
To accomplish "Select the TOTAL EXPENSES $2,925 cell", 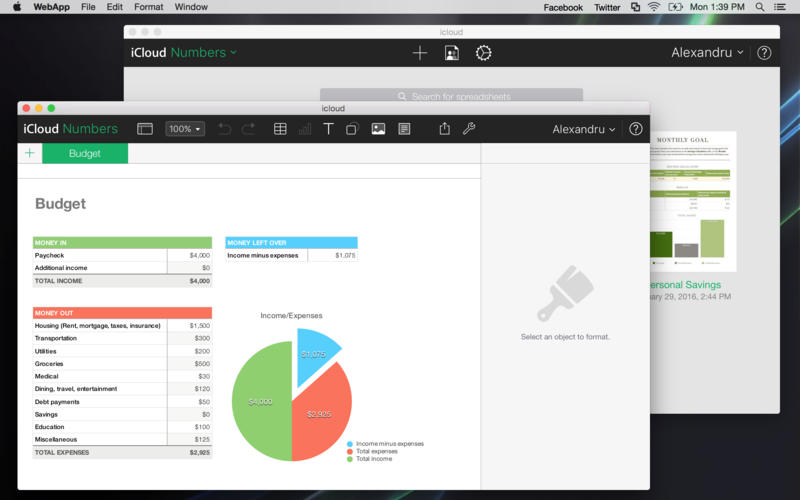I will [189, 453].
